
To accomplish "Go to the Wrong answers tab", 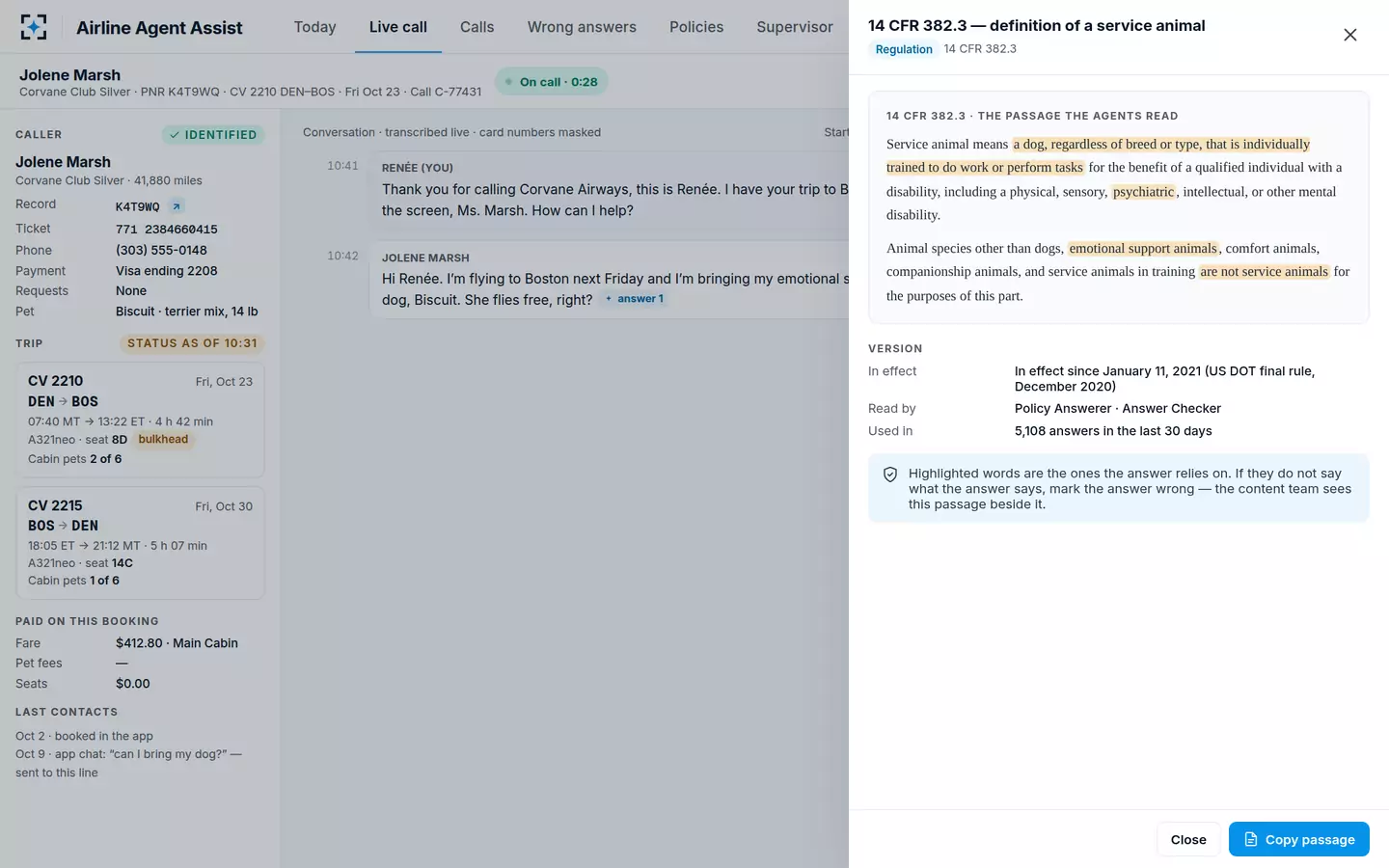I will [x=582, y=27].
